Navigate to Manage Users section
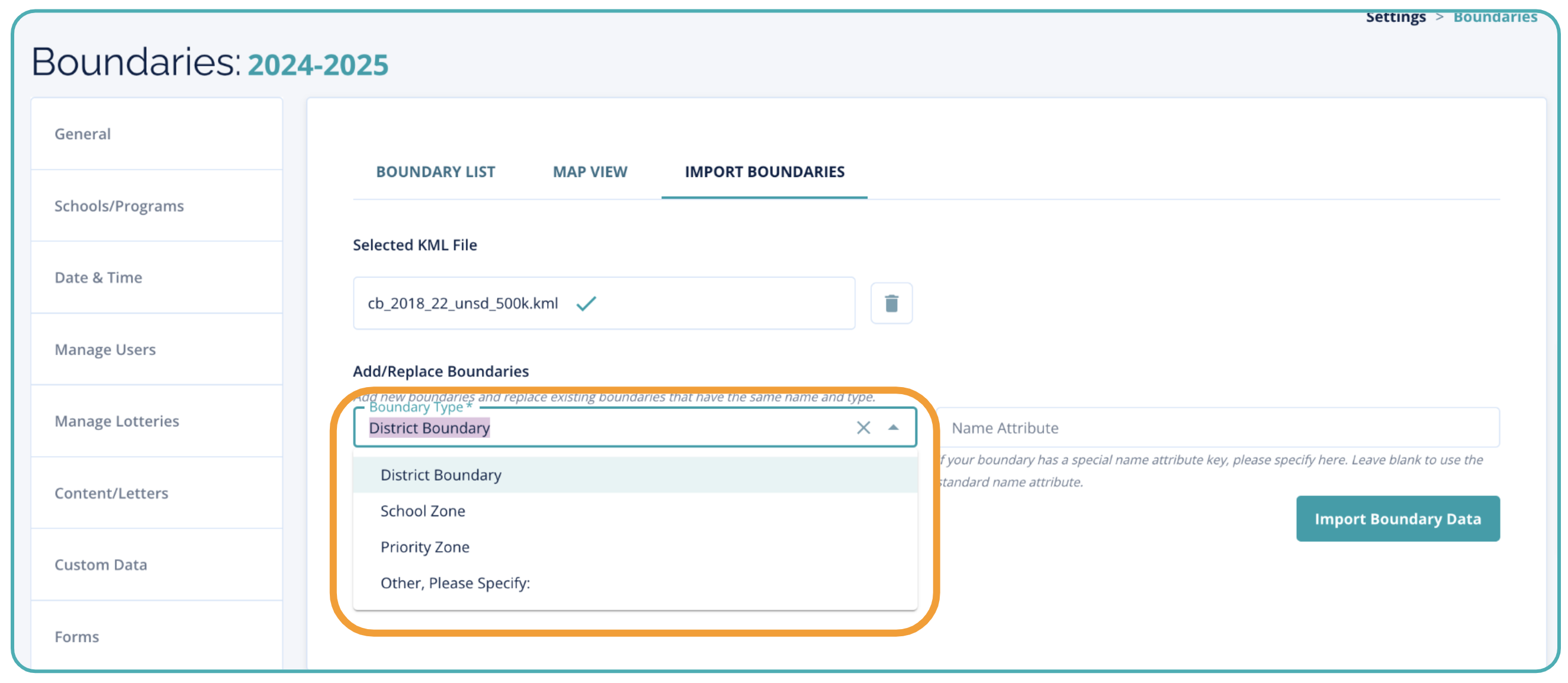The image size is (1568, 683). (105, 349)
